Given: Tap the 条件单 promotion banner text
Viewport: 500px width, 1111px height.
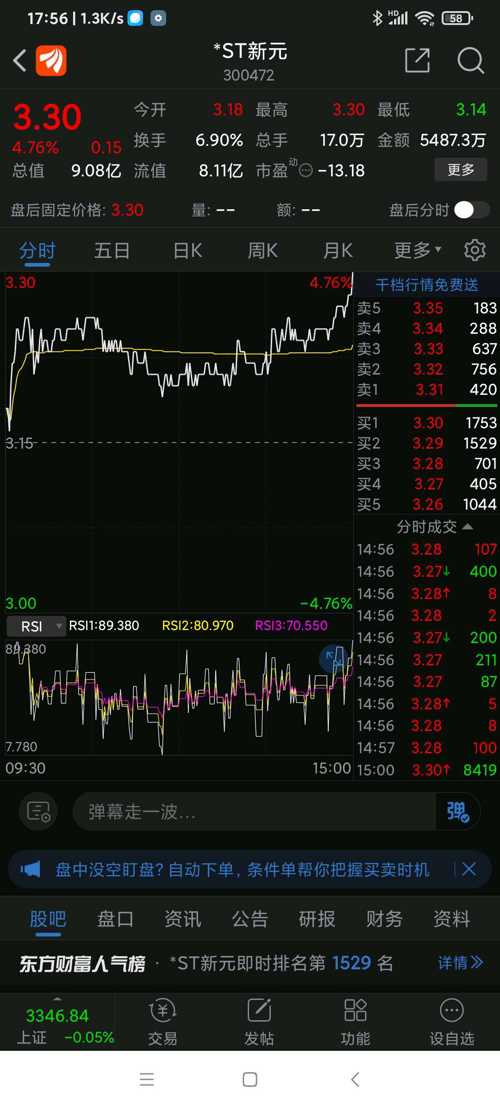Looking at the screenshot, I should click(242, 869).
